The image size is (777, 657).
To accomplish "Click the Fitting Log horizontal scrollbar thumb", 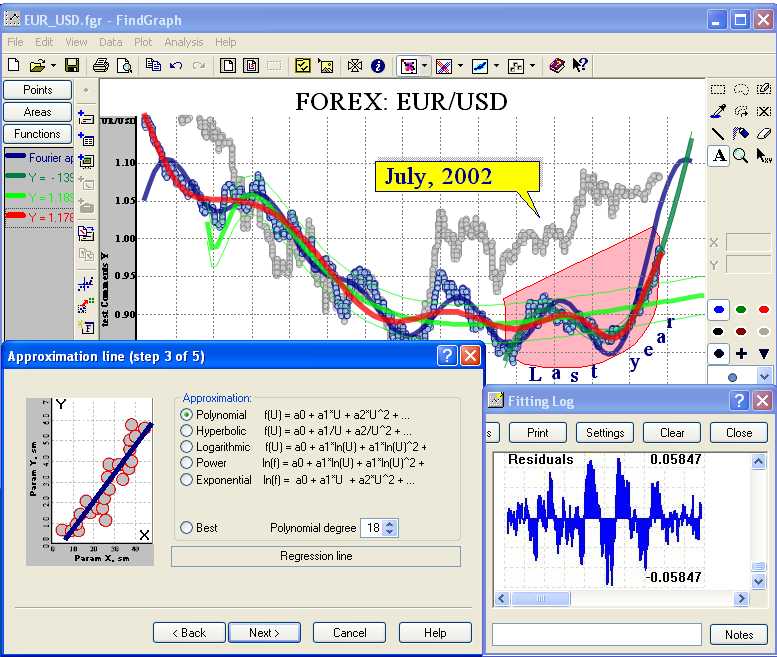I will (x=540, y=599).
